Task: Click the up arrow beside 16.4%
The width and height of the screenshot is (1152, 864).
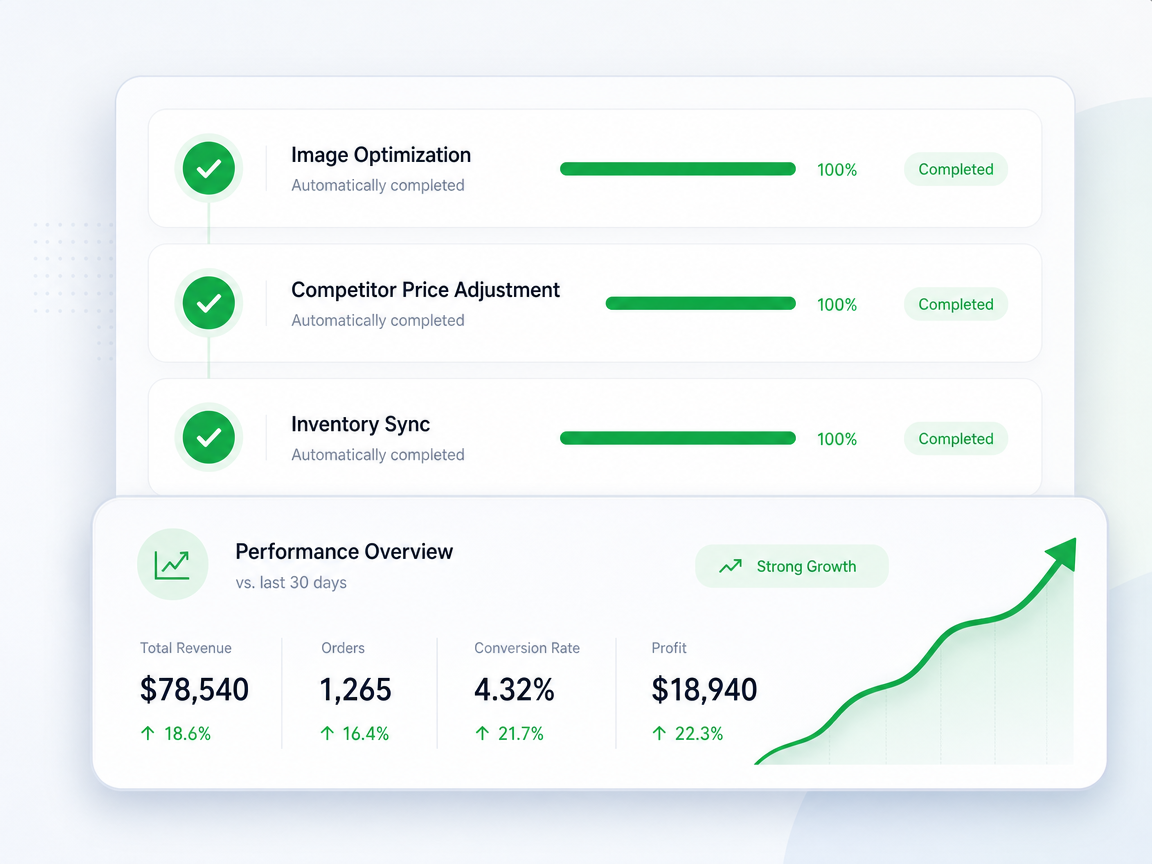Action: pos(328,733)
